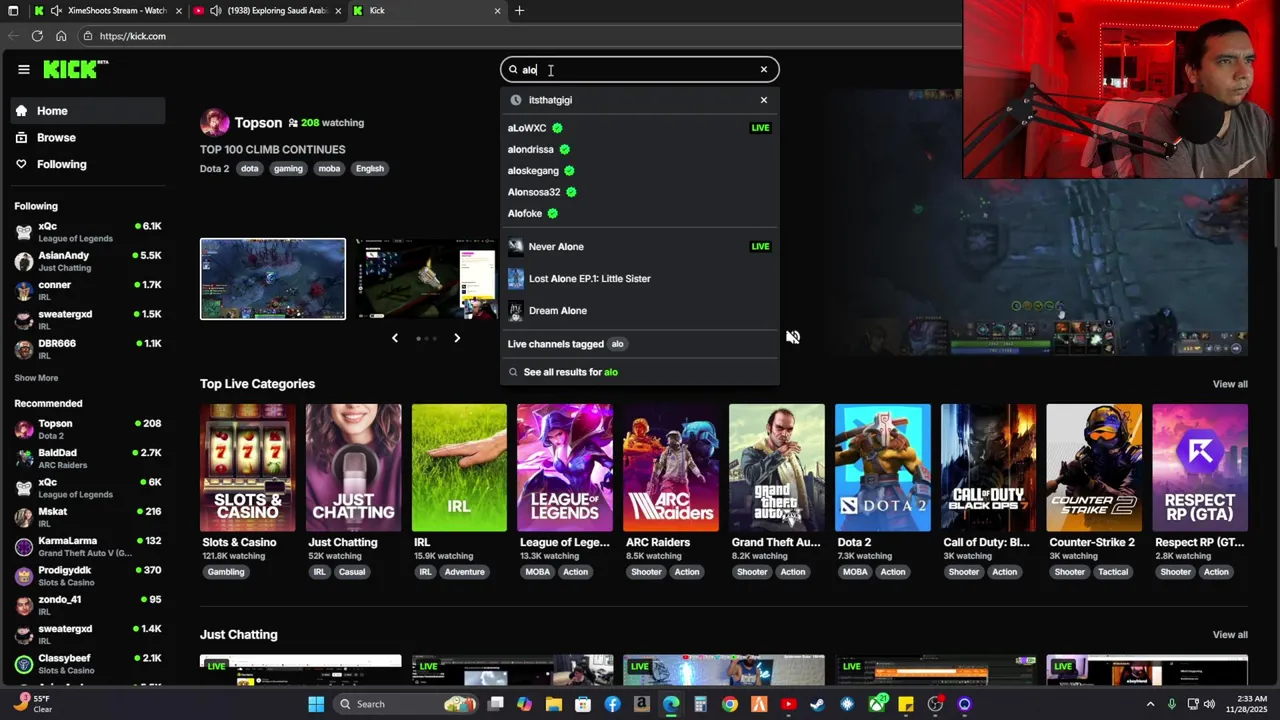
Task: Open a new browser tab
Action: coord(519,11)
